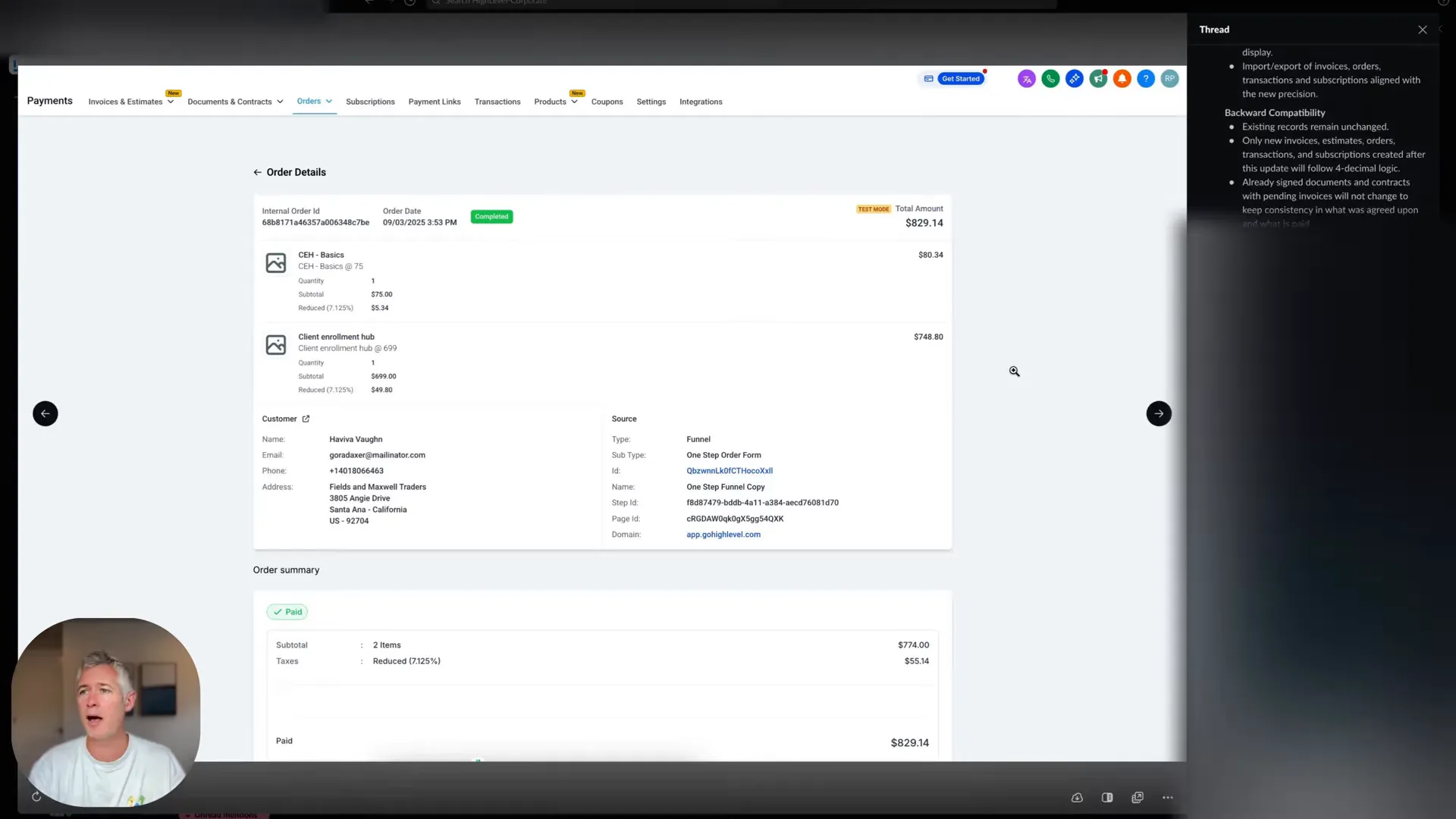The width and height of the screenshot is (1456, 819).
Task: Open the megaphone announcements icon
Action: point(1098,79)
